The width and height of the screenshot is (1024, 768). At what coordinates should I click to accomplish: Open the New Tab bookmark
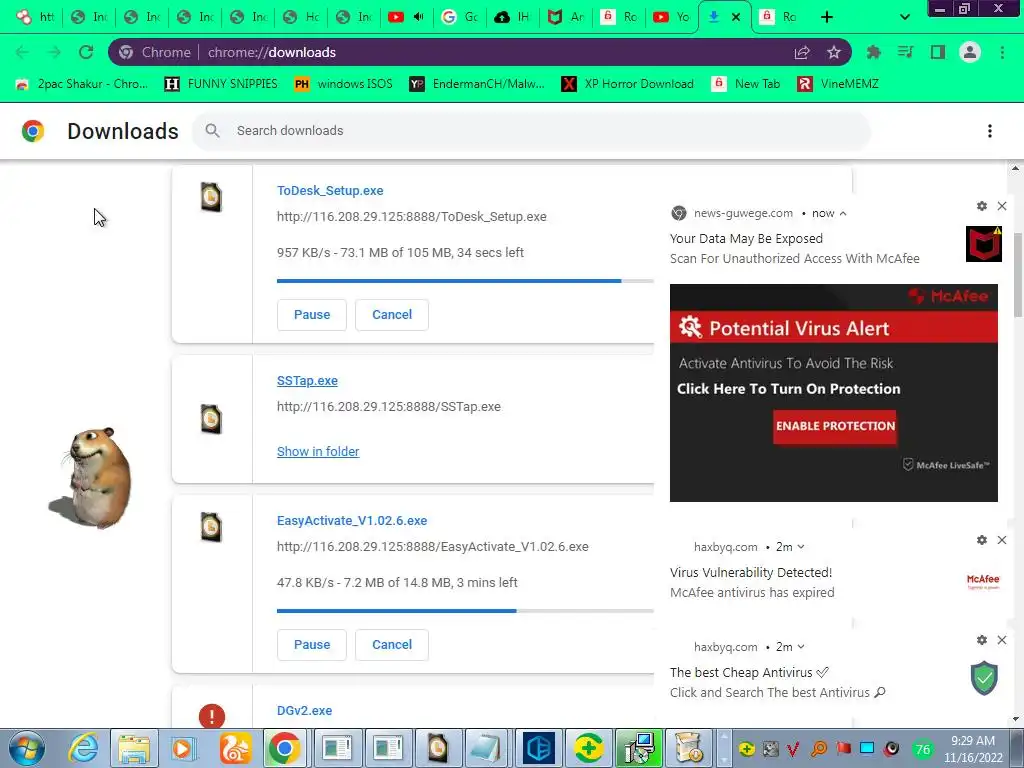[745, 84]
